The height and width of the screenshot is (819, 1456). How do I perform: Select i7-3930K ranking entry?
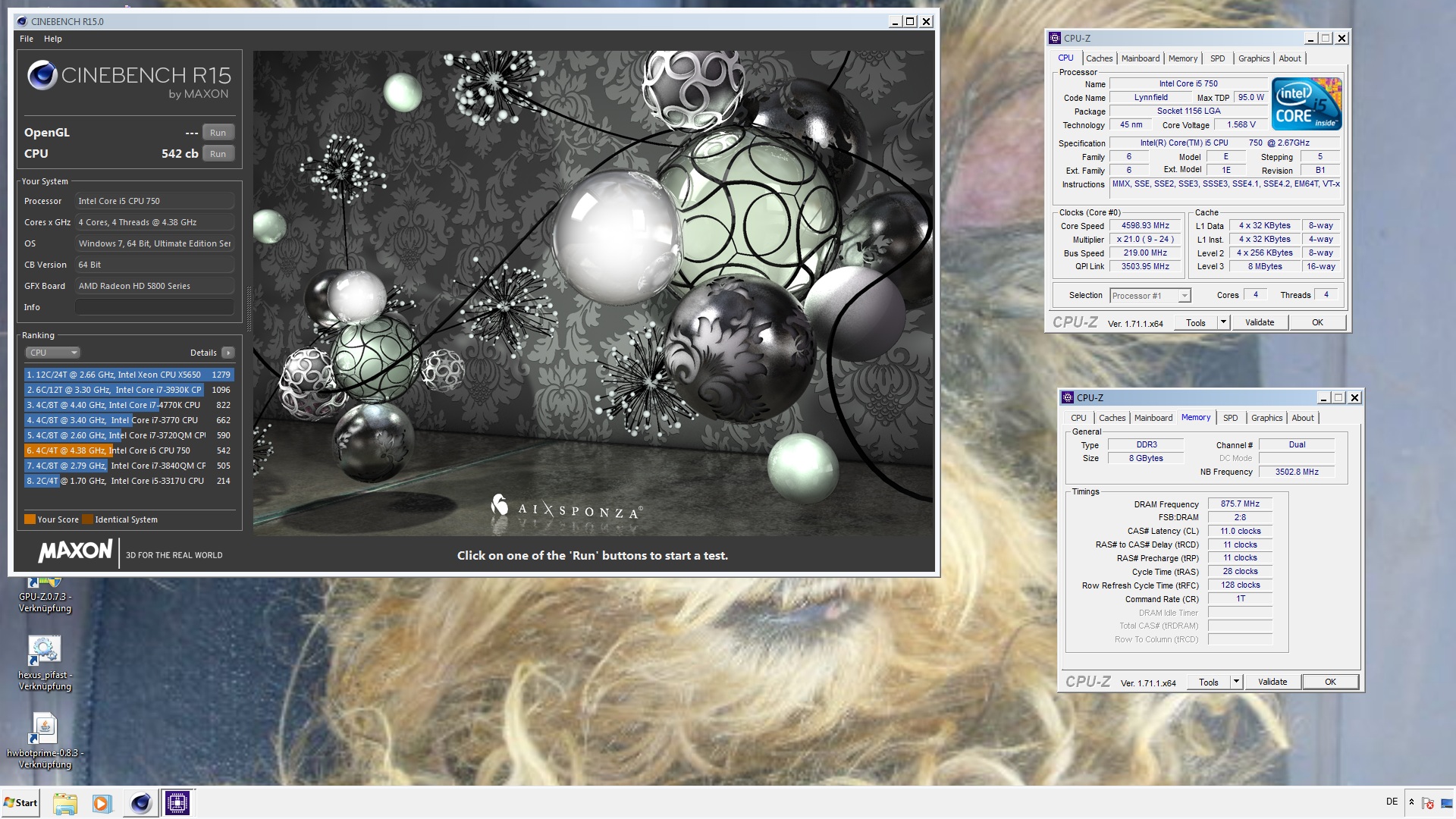click(129, 390)
